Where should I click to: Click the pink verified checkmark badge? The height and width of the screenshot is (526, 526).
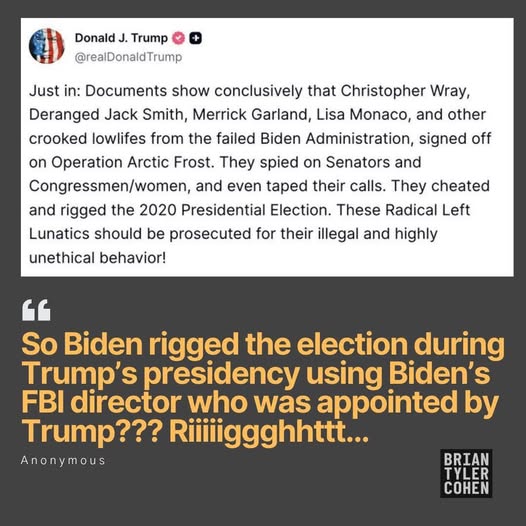pyautogui.click(x=178, y=38)
